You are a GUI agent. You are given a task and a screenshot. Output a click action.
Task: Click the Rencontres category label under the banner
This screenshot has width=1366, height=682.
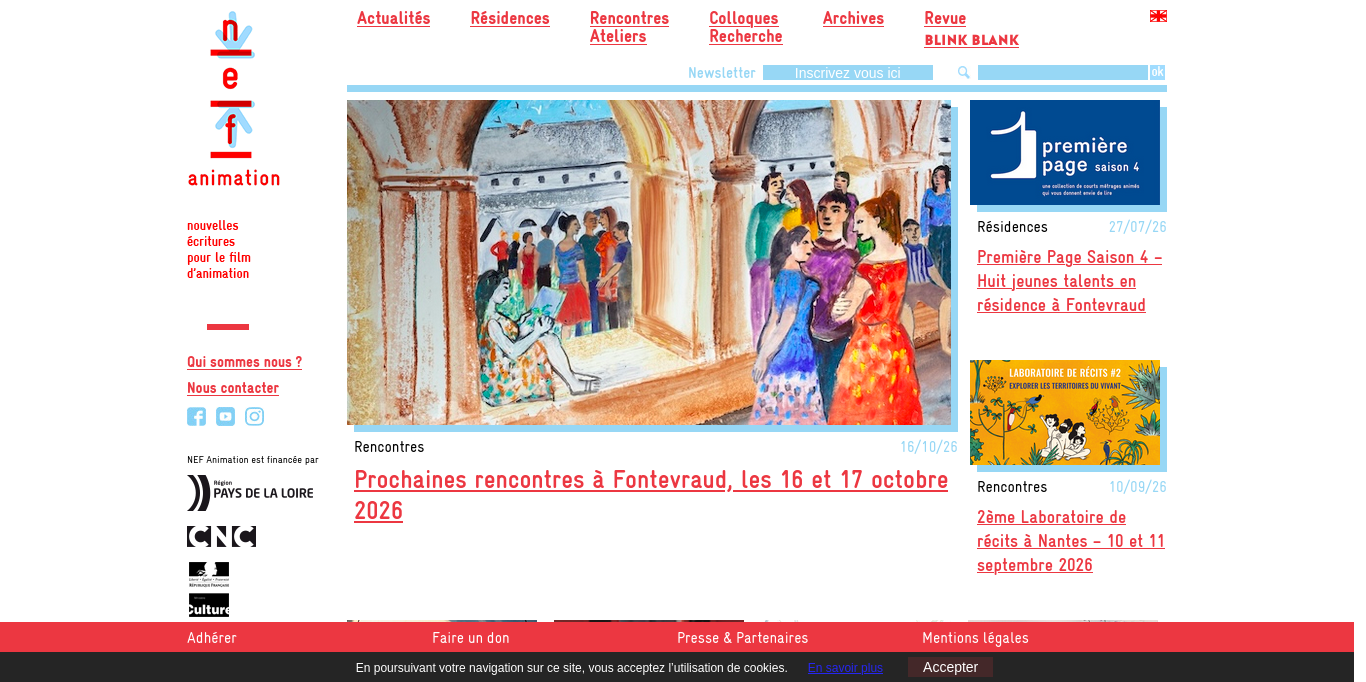point(389,447)
